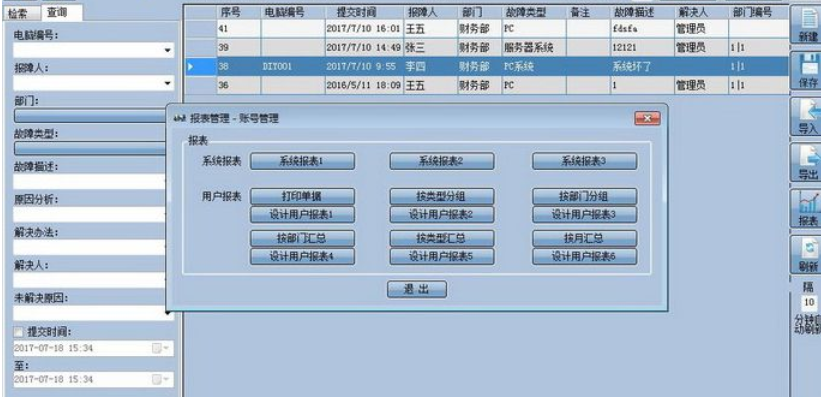Click the 故障描述 input field
The height and width of the screenshot is (397, 821).
click(x=90, y=182)
